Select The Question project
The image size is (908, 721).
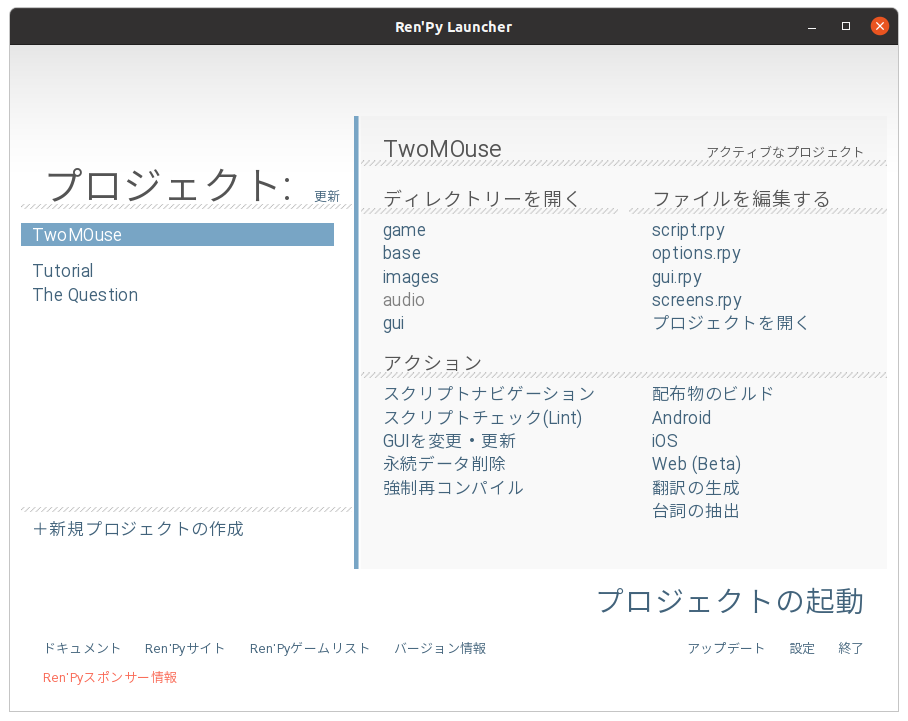pyautogui.click(x=85, y=295)
